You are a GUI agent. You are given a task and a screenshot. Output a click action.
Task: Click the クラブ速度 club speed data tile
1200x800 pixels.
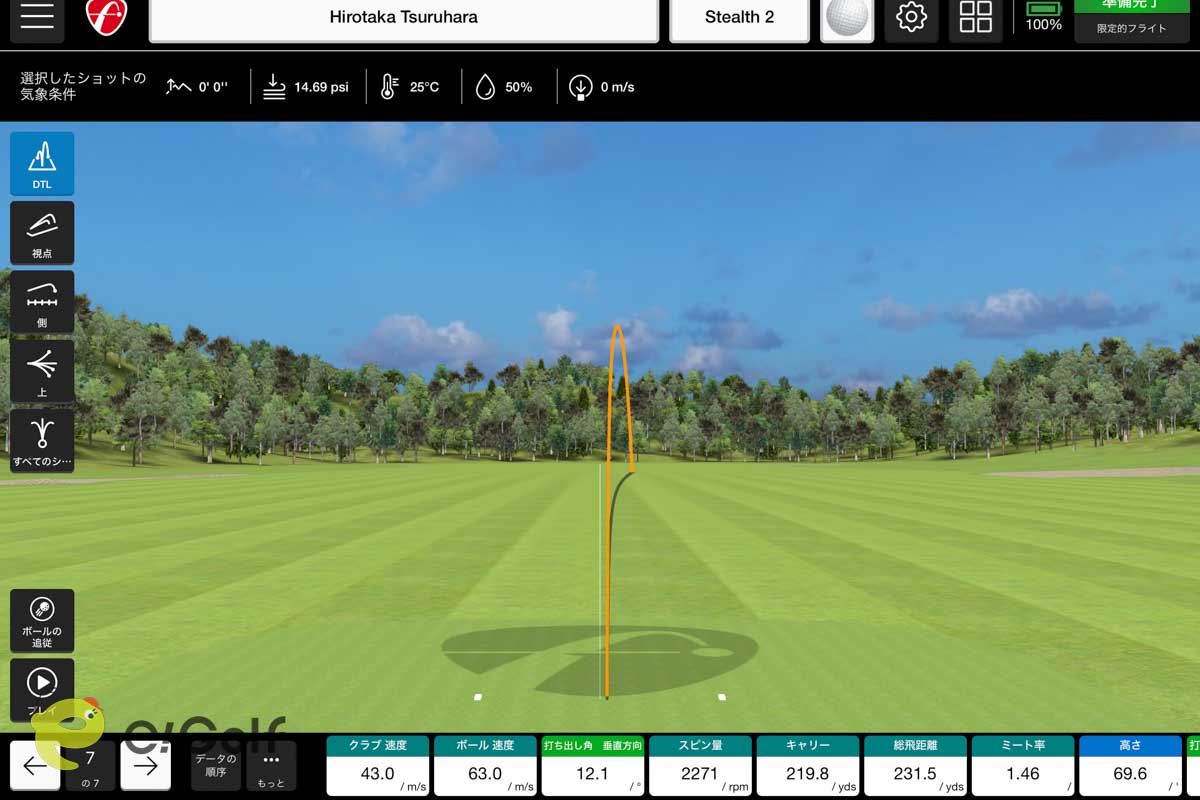[378, 766]
